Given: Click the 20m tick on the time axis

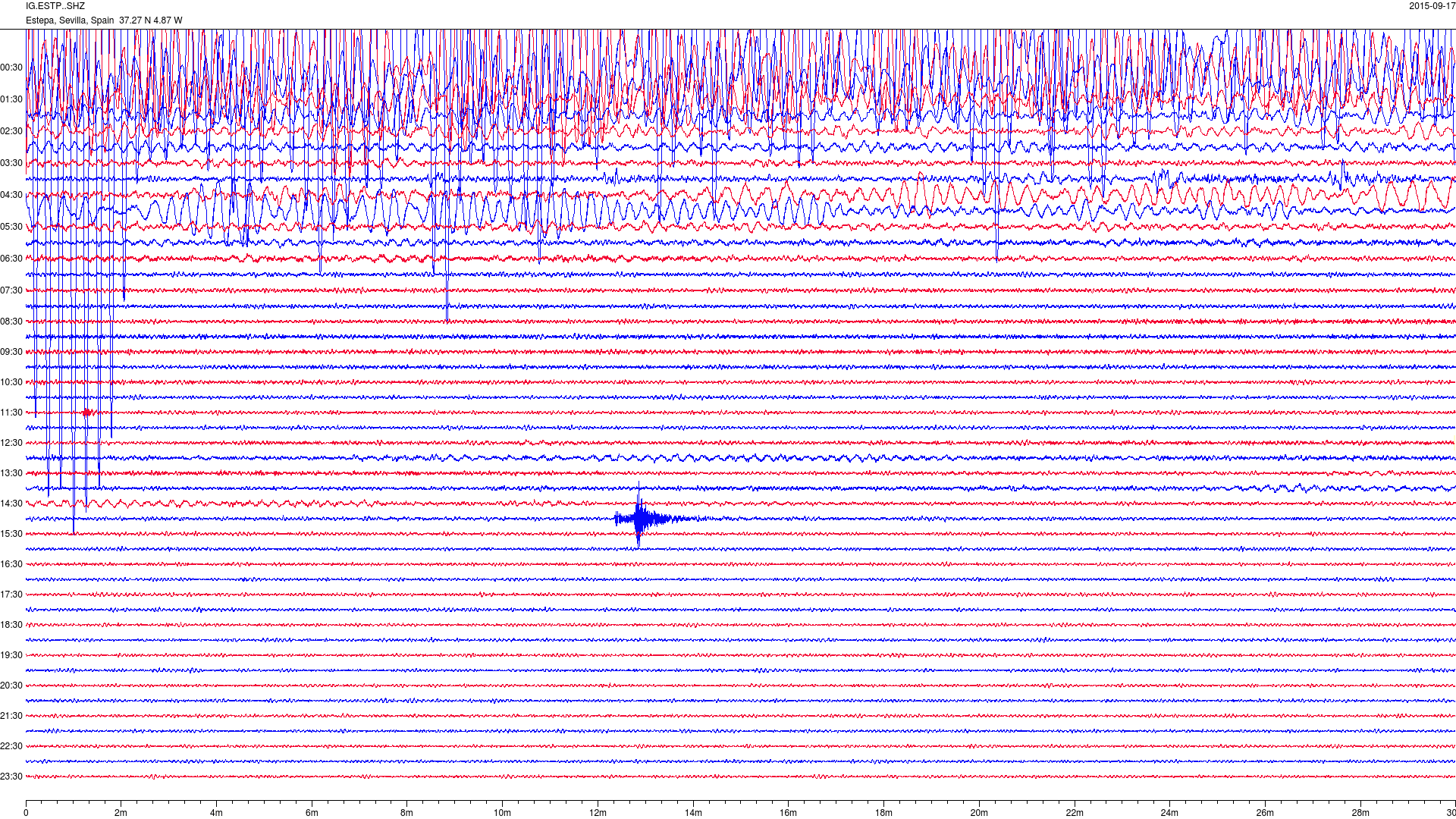Looking at the screenshot, I should pyautogui.click(x=979, y=813).
